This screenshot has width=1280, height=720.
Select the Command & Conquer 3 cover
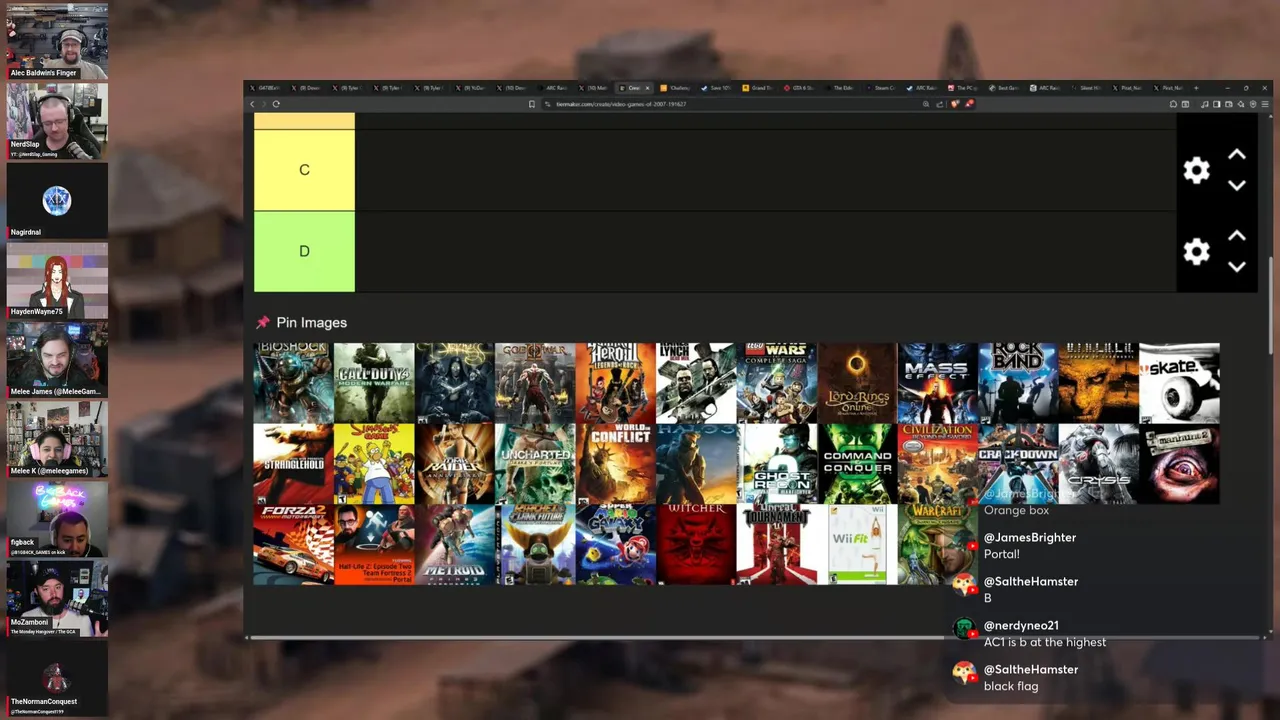(857, 464)
